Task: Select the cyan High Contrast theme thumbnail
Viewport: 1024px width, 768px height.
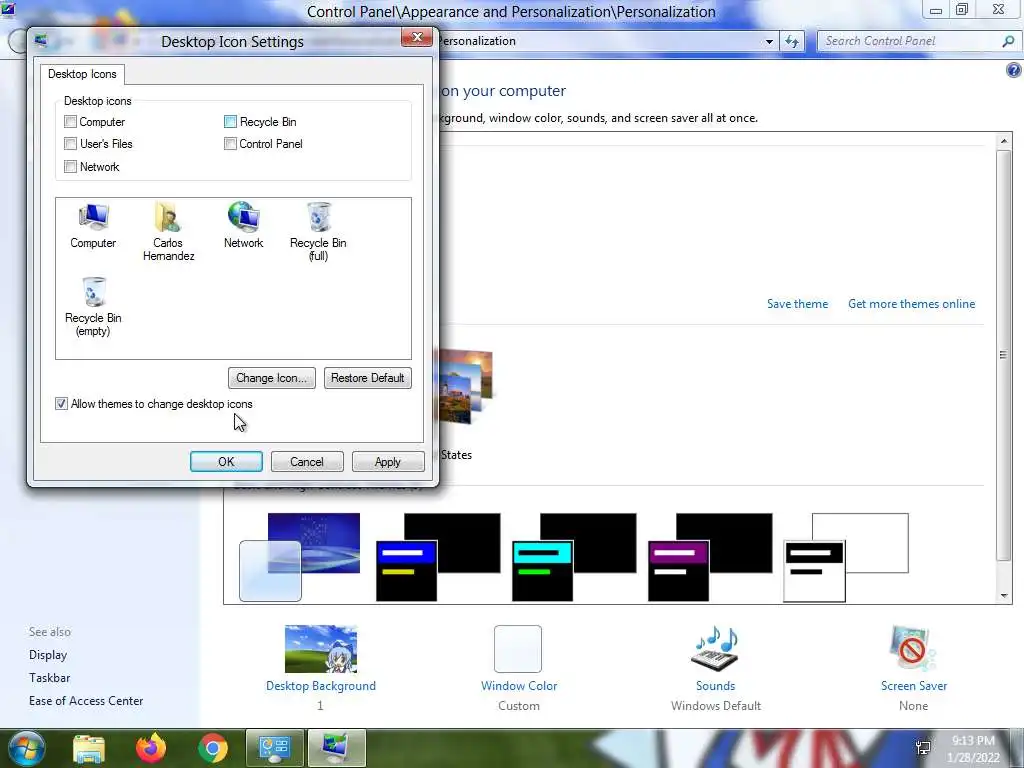Action: click(574, 557)
